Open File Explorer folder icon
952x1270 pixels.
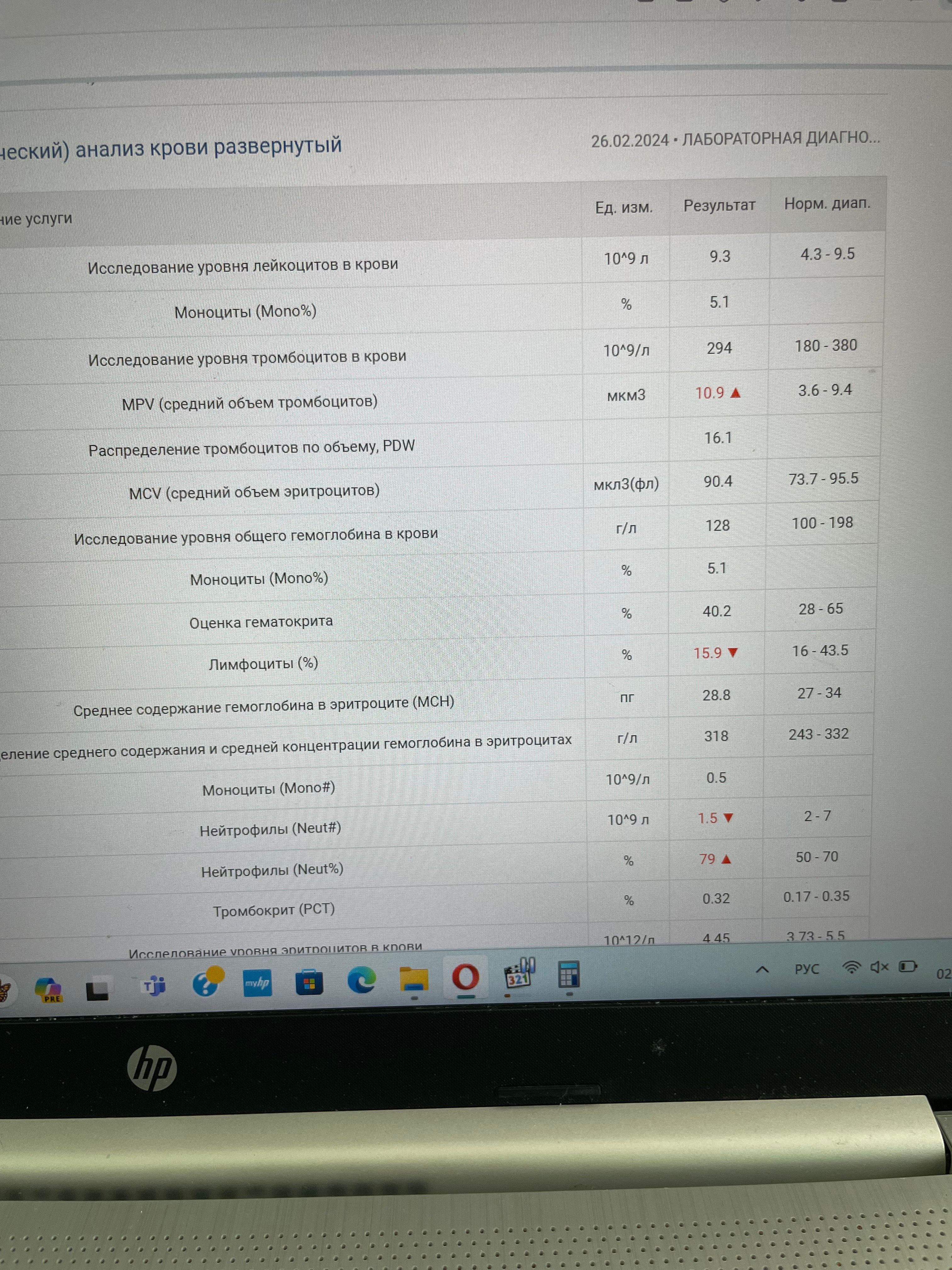pyautogui.click(x=414, y=980)
